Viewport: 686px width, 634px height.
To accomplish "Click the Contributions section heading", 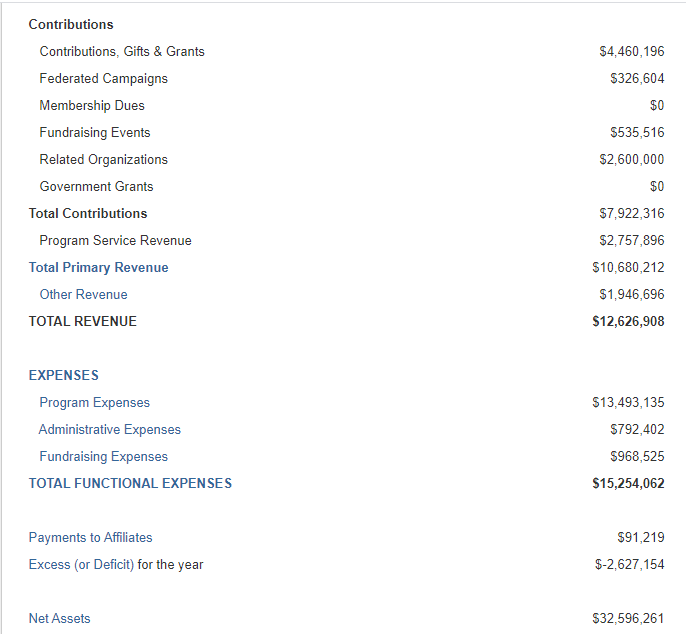I will pyautogui.click(x=71, y=25).
